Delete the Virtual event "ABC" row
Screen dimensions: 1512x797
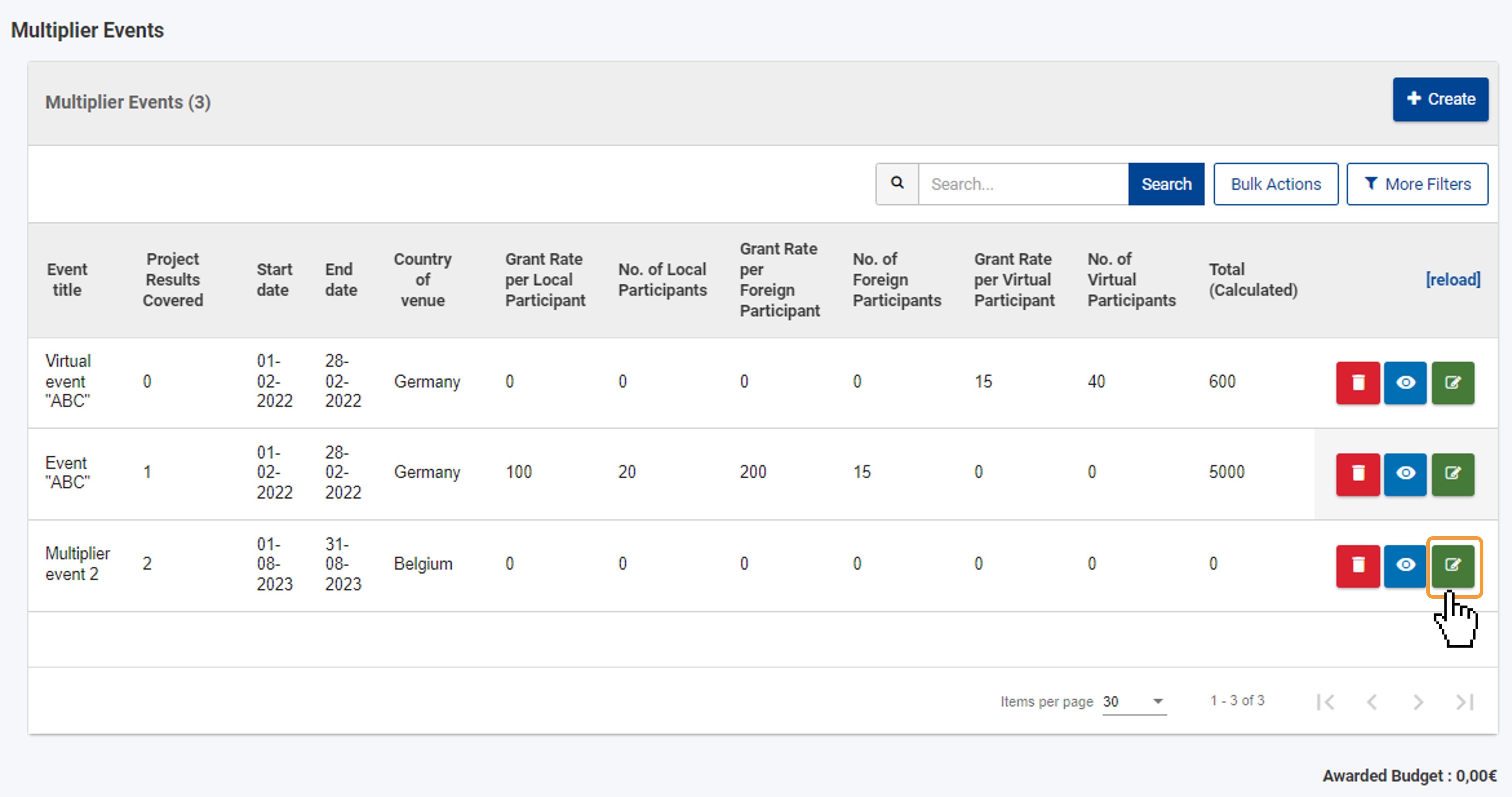click(1358, 382)
